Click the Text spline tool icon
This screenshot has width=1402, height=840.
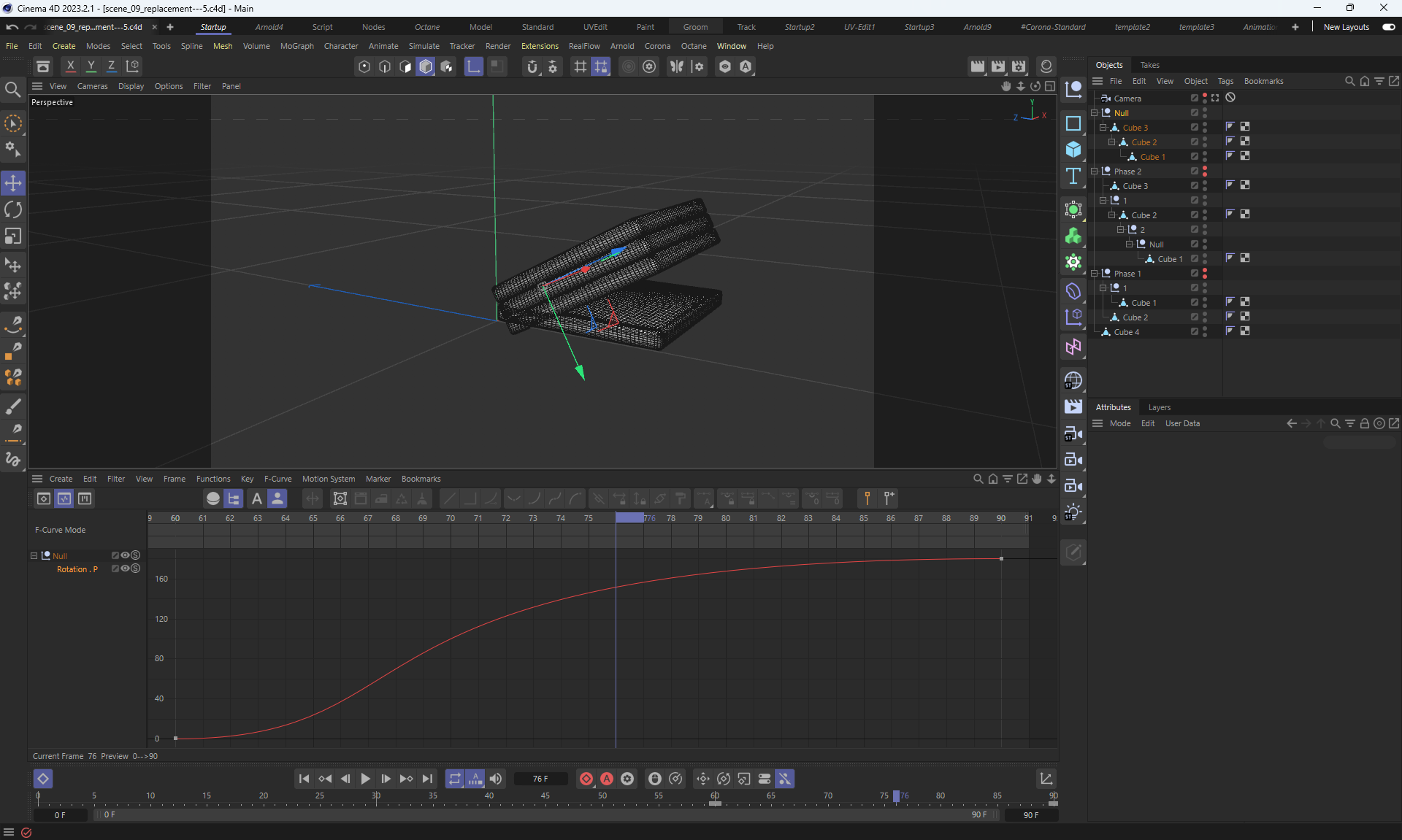tap(1073, 176)
